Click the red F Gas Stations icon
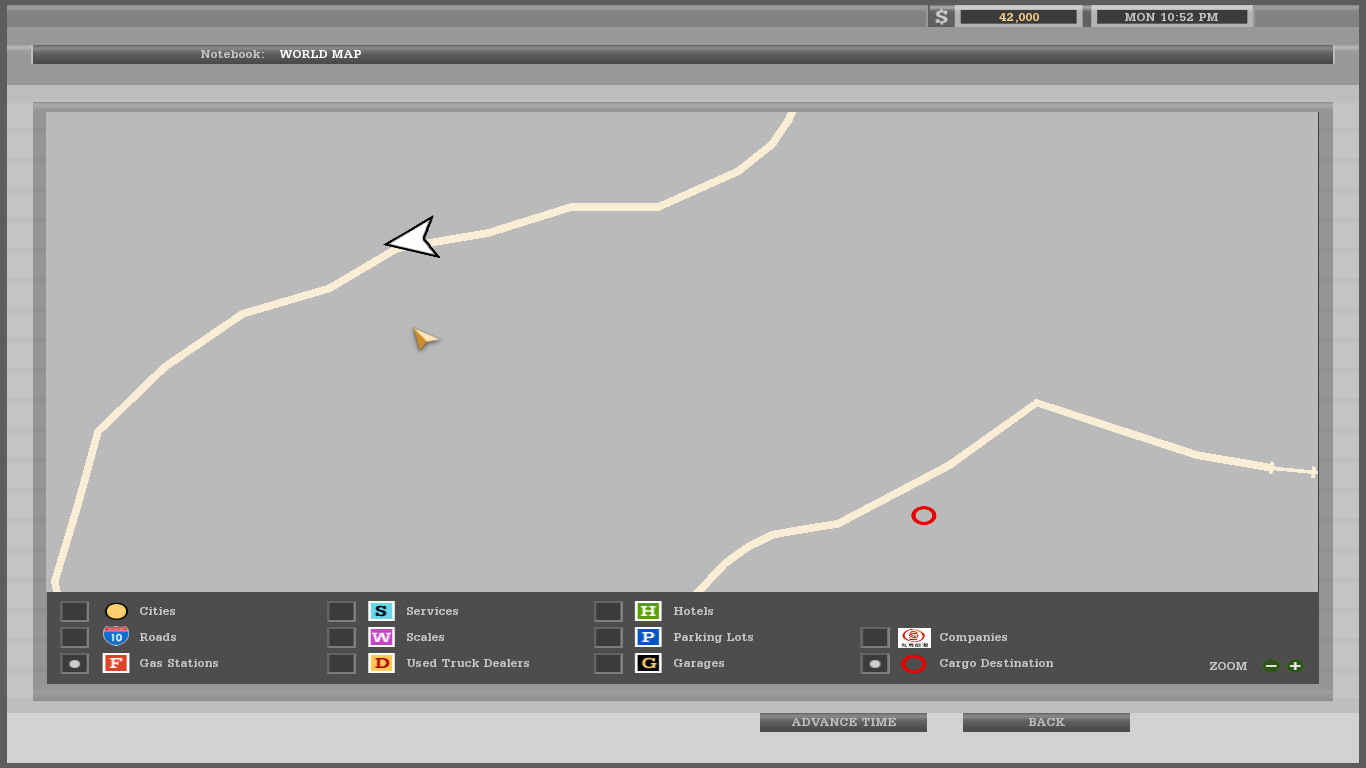 click(x=116, y=663)
